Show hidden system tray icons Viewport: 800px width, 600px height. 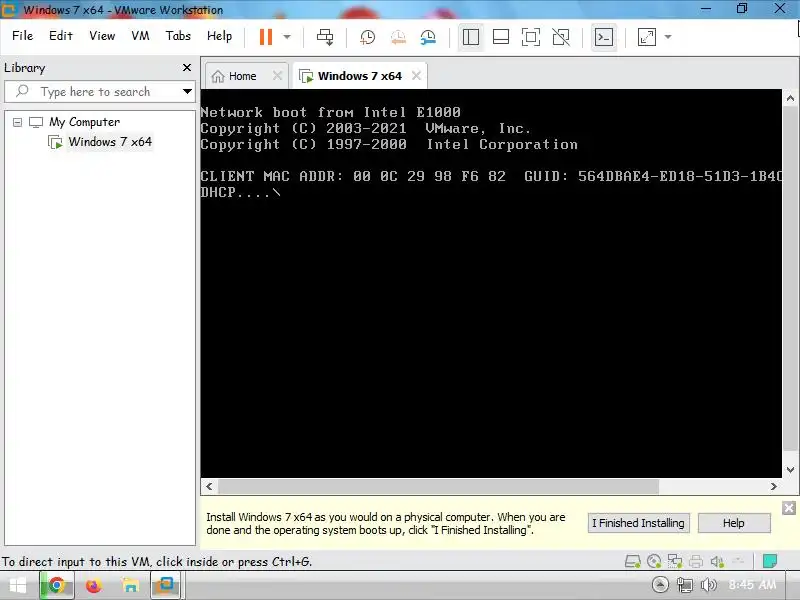660,585
